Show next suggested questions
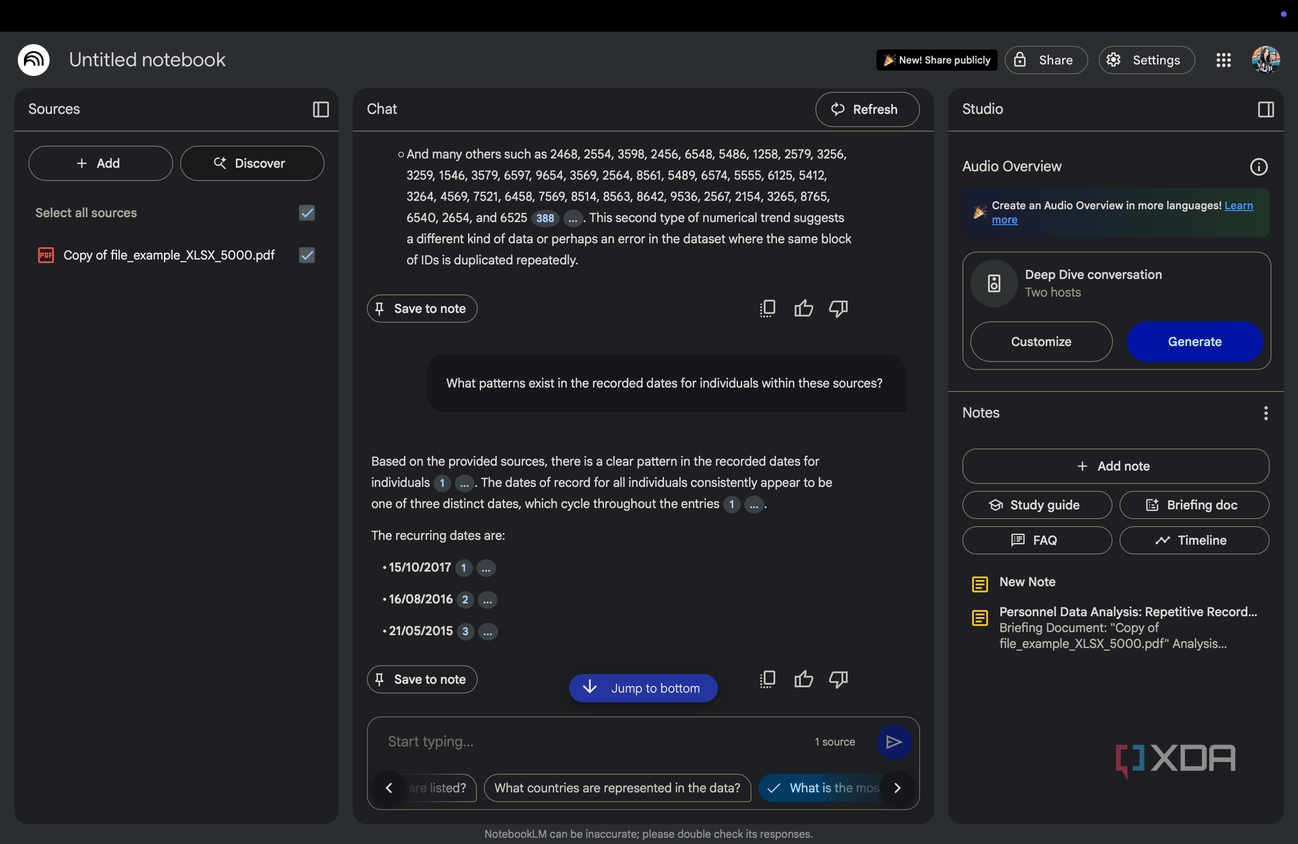The image size is (1298, 844). (897, 788)
